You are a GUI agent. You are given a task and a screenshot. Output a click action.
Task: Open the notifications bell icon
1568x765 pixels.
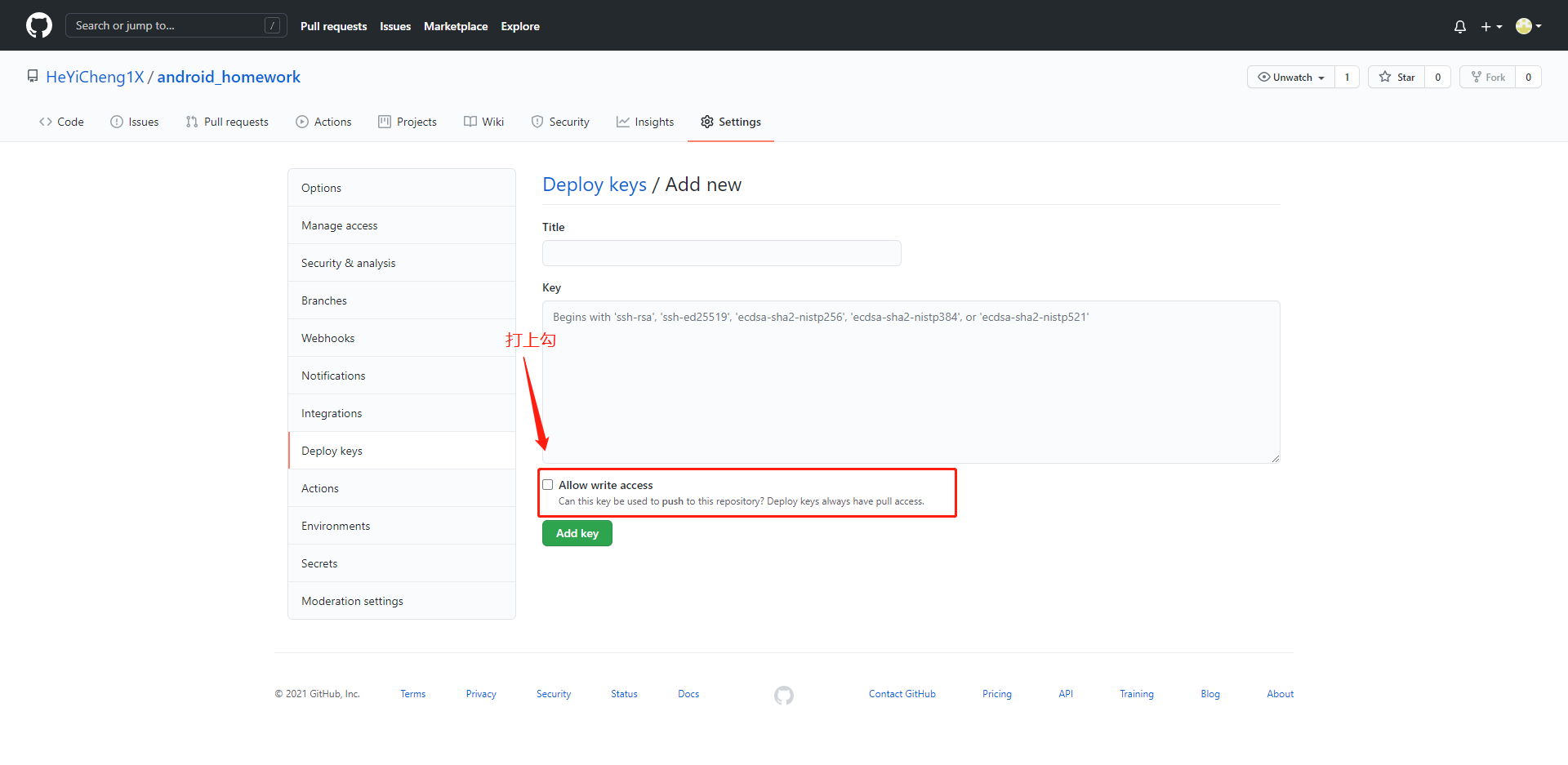tap(1460, 26)
